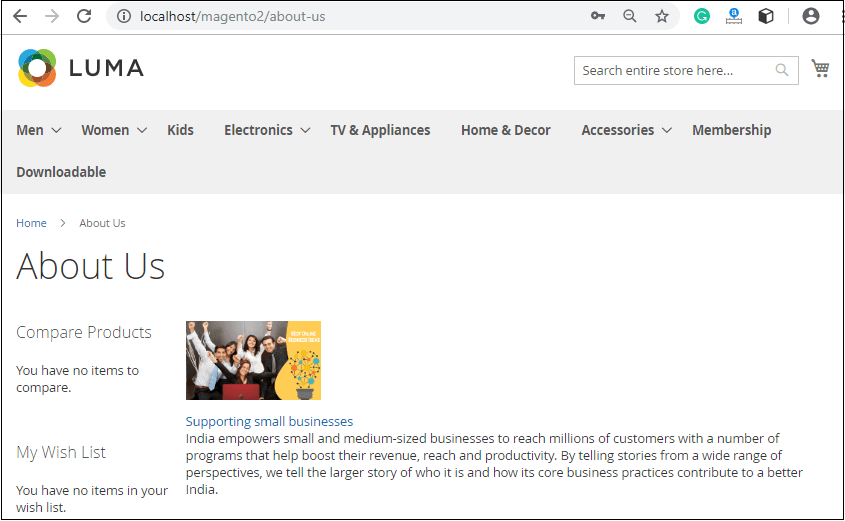Viewport: 845px width, 521px height.
Task: Open the Grammarly extension icon
Action: [x=702, y=16]
